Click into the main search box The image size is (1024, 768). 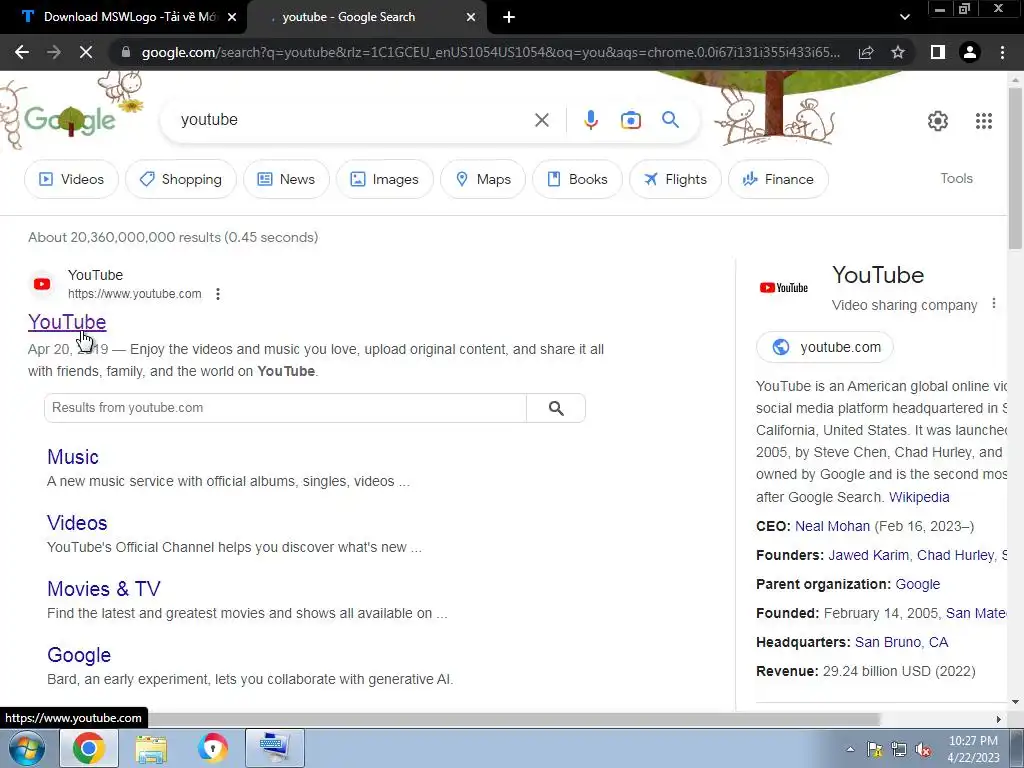353,120
